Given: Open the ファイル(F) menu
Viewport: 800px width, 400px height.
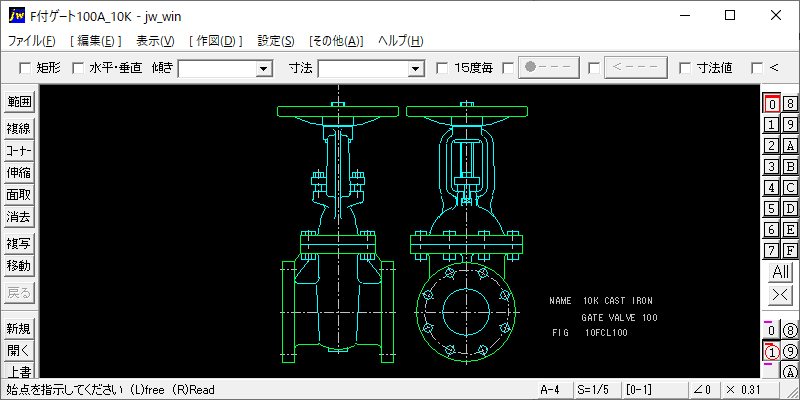Looking at the screenshot, I should click(32, 41).
